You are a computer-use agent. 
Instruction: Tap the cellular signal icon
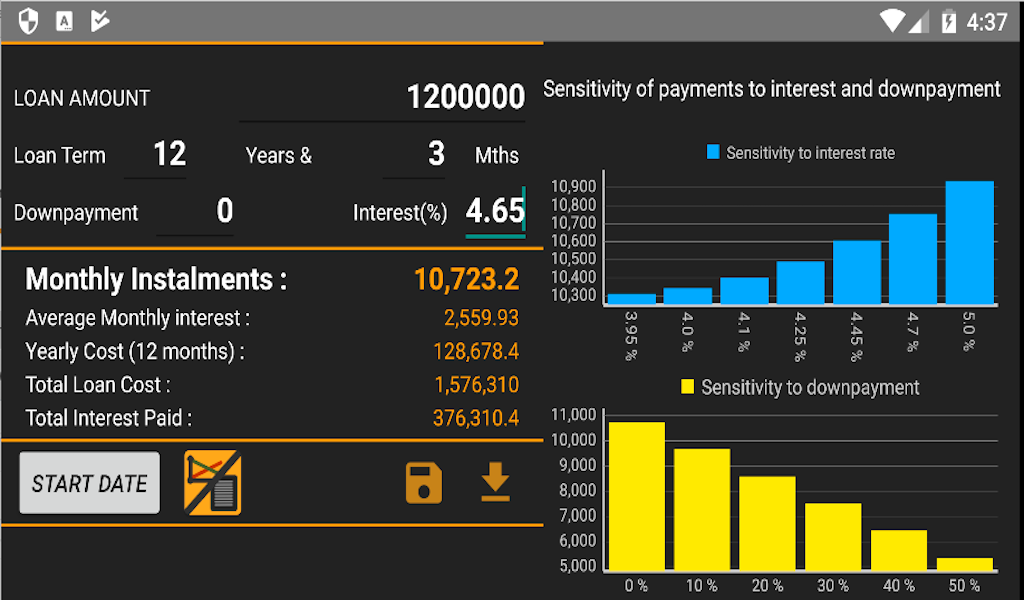pyautogui.click(x=918, y=22)
